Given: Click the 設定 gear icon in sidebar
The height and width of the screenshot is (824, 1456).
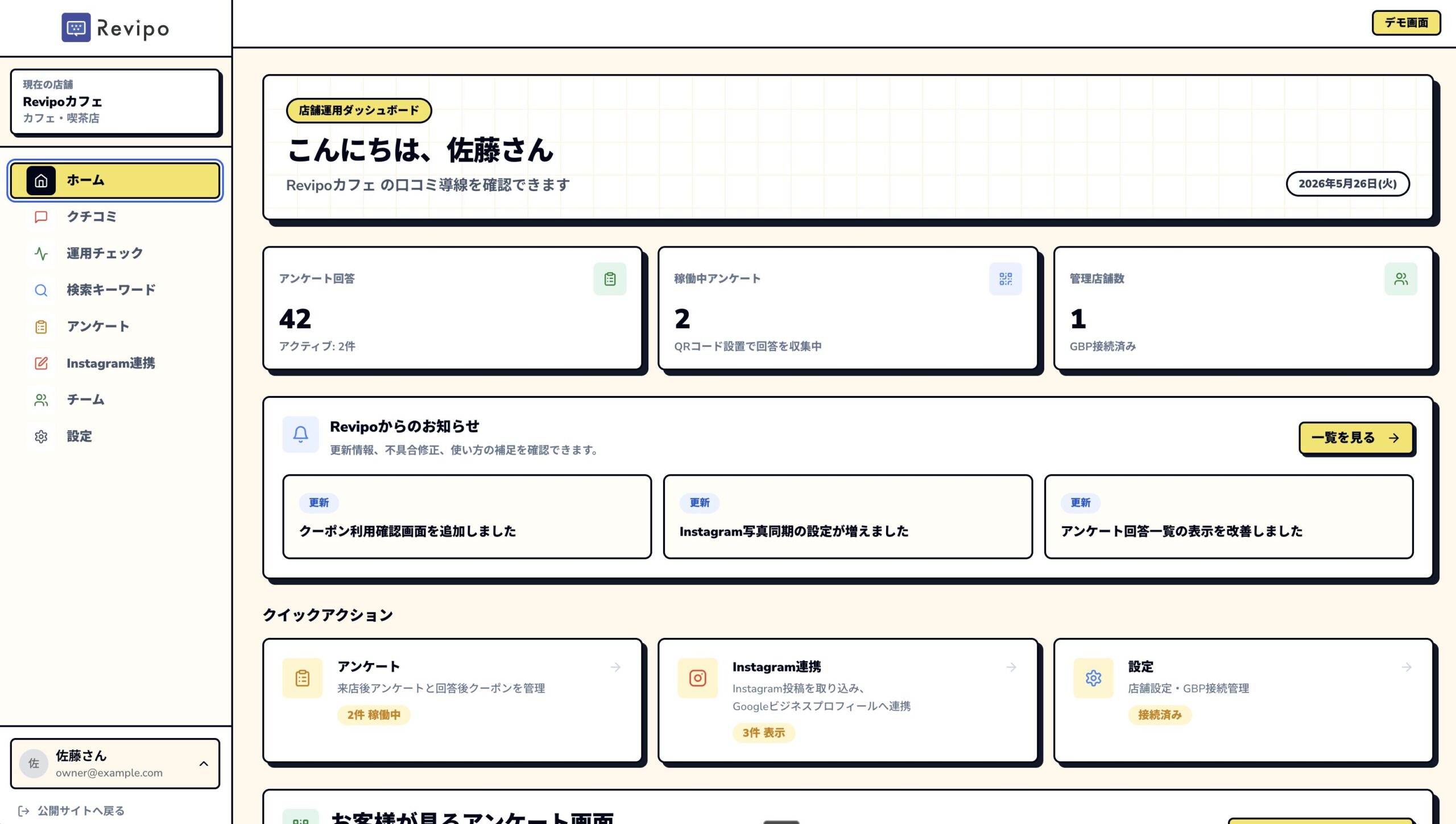Looking at the screenshot, I should coord(41,436).
